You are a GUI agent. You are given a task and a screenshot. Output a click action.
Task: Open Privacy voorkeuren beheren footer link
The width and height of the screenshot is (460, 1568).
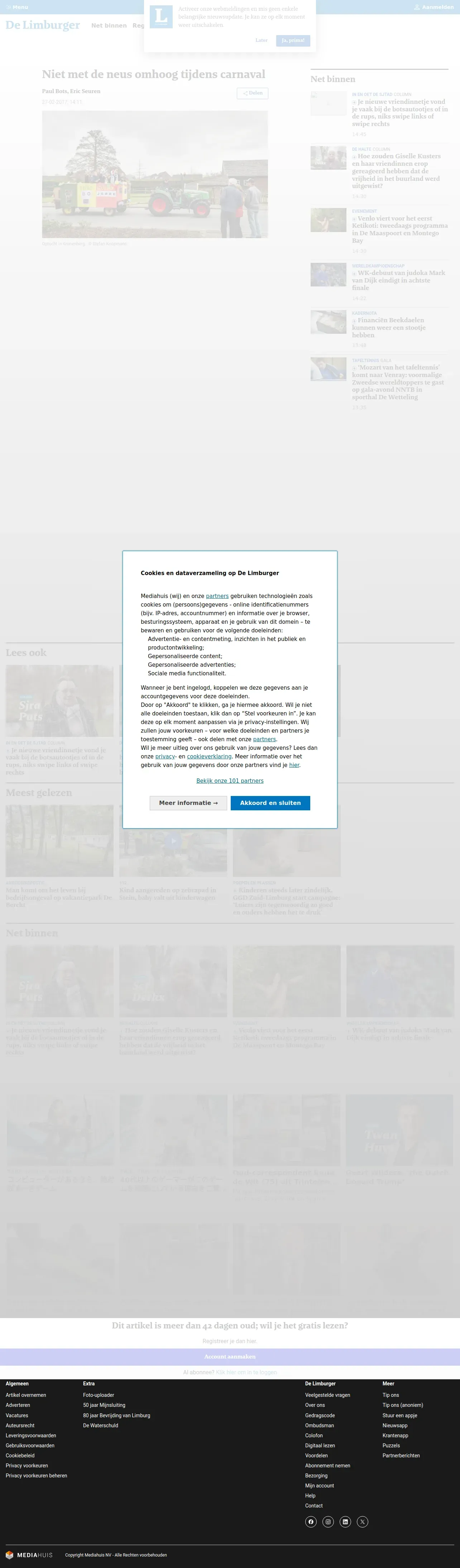coord(37,1476)
